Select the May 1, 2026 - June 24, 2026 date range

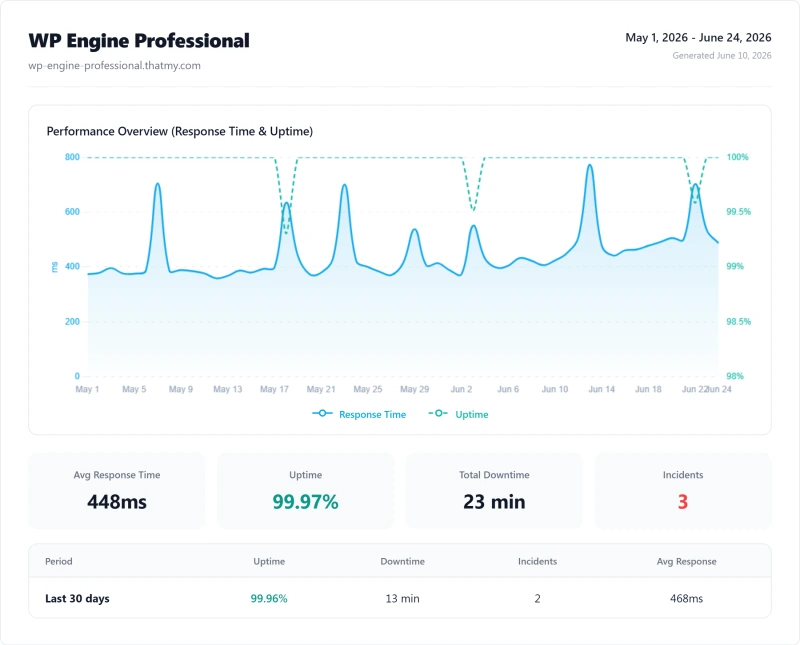point(698,38)
